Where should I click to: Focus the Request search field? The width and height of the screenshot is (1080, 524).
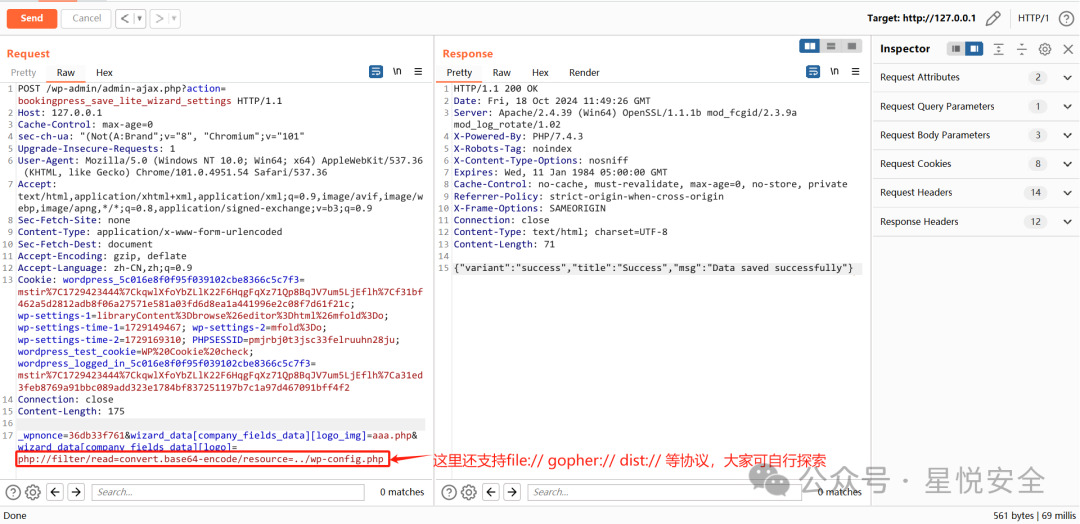[228, 492]
